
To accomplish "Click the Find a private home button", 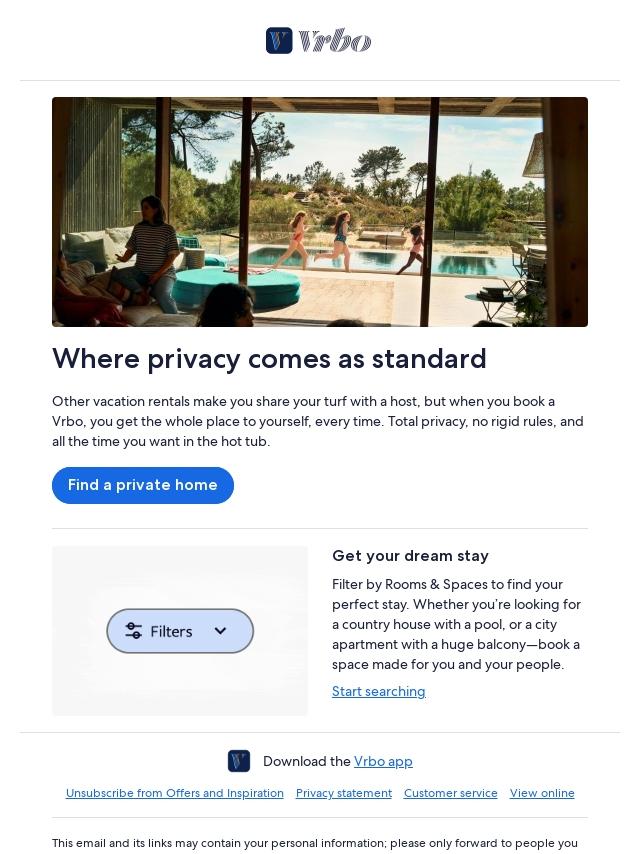I will point(143,485).
